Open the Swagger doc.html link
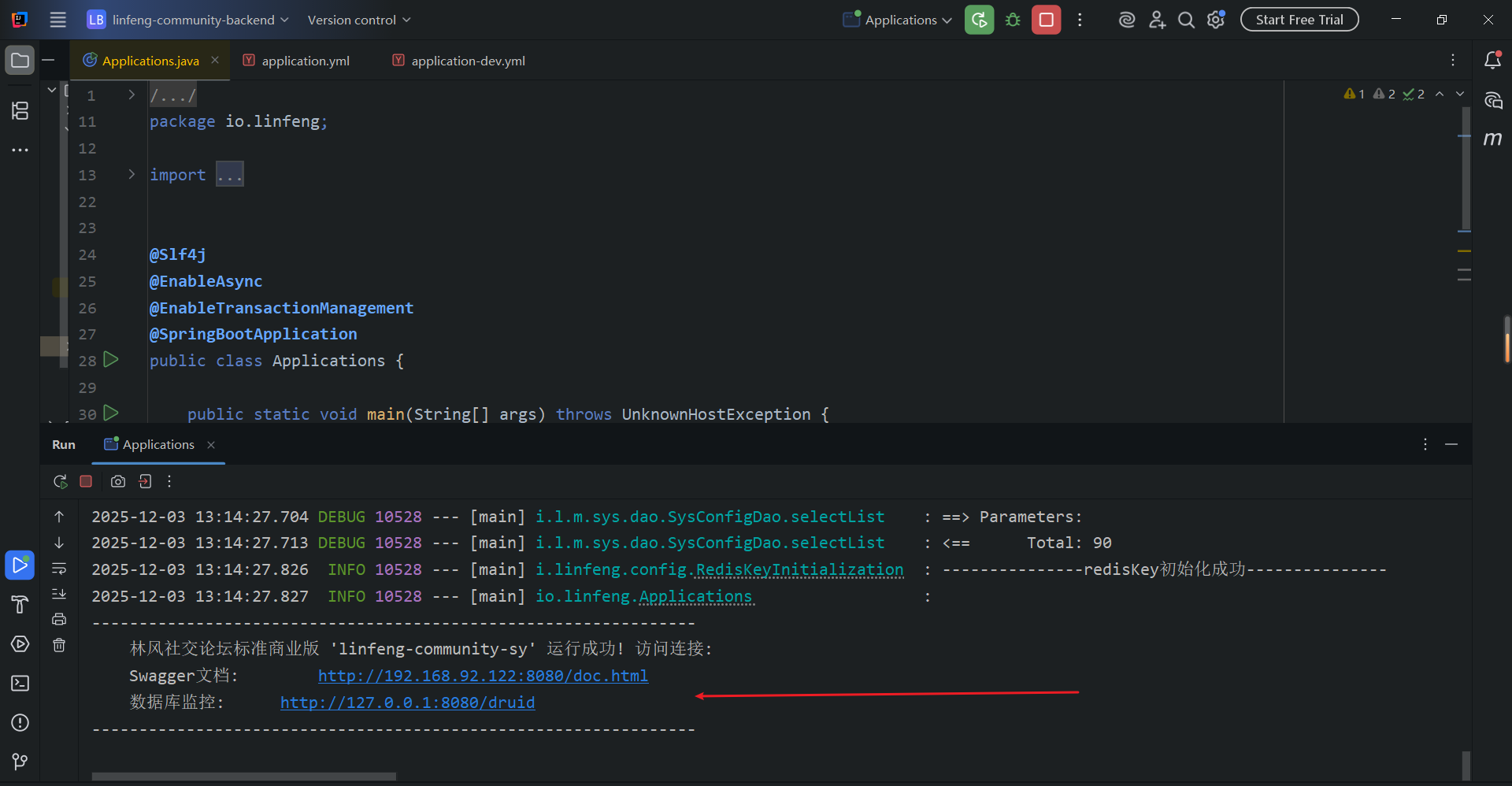Viewport: 1512px width, 786px height. pyautogui.click(x=483, y=676)
